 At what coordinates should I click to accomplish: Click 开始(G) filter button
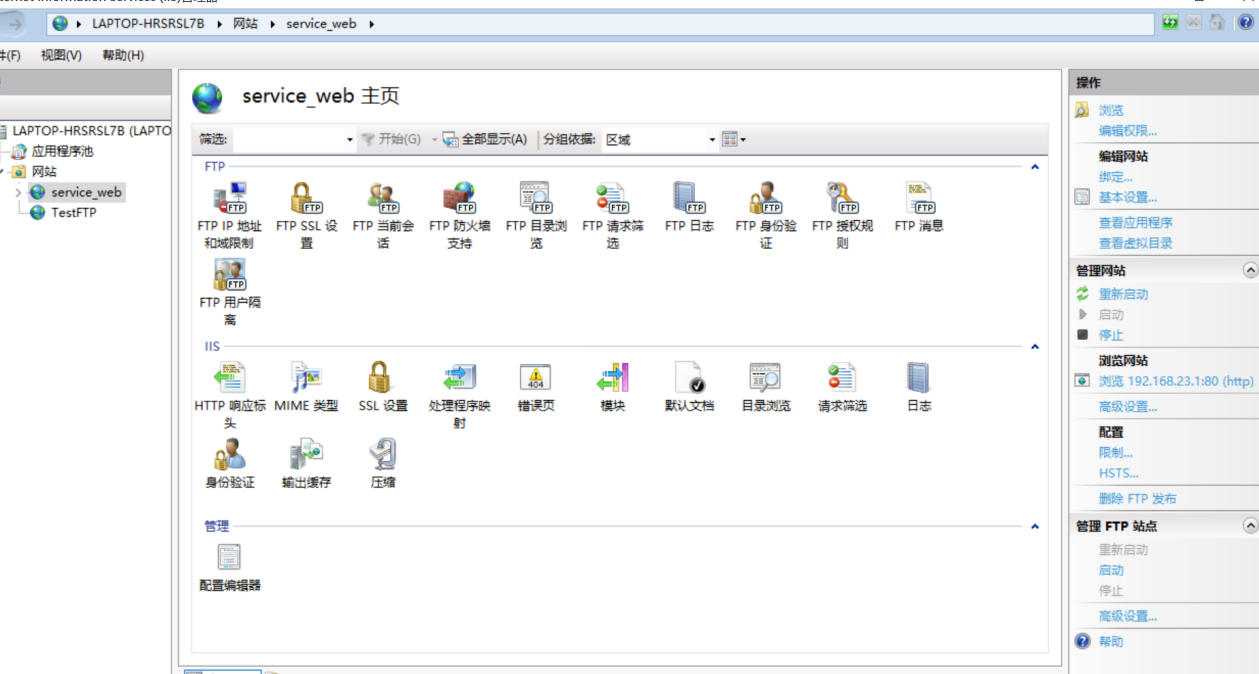(391, 140)
